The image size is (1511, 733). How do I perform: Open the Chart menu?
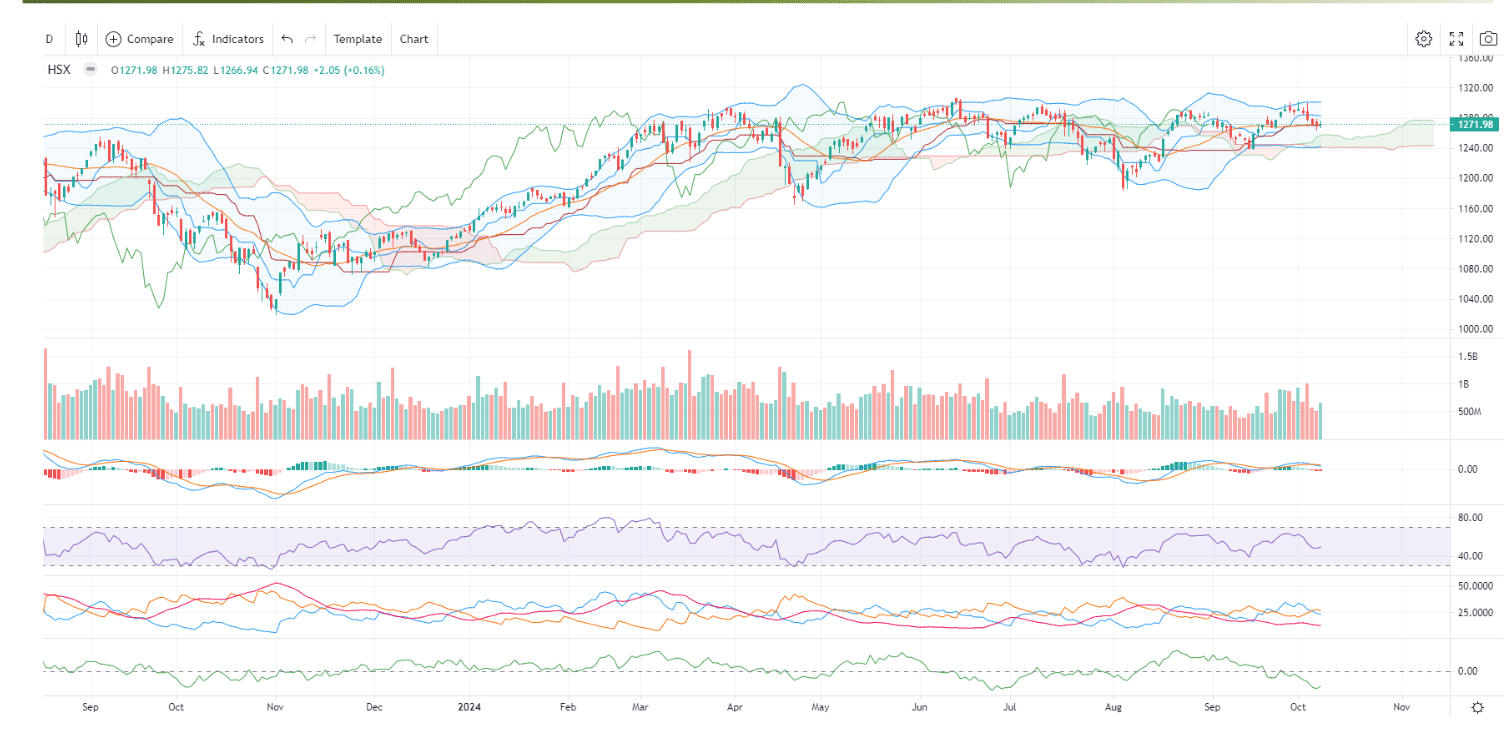point(414,39)
